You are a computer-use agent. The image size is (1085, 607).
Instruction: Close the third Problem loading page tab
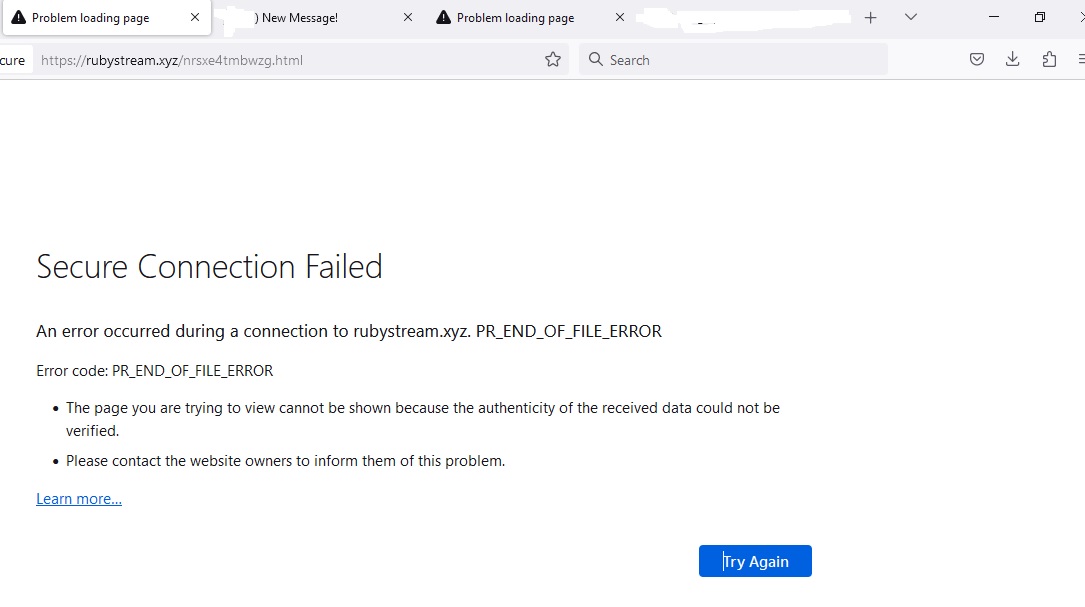[620, 18]
